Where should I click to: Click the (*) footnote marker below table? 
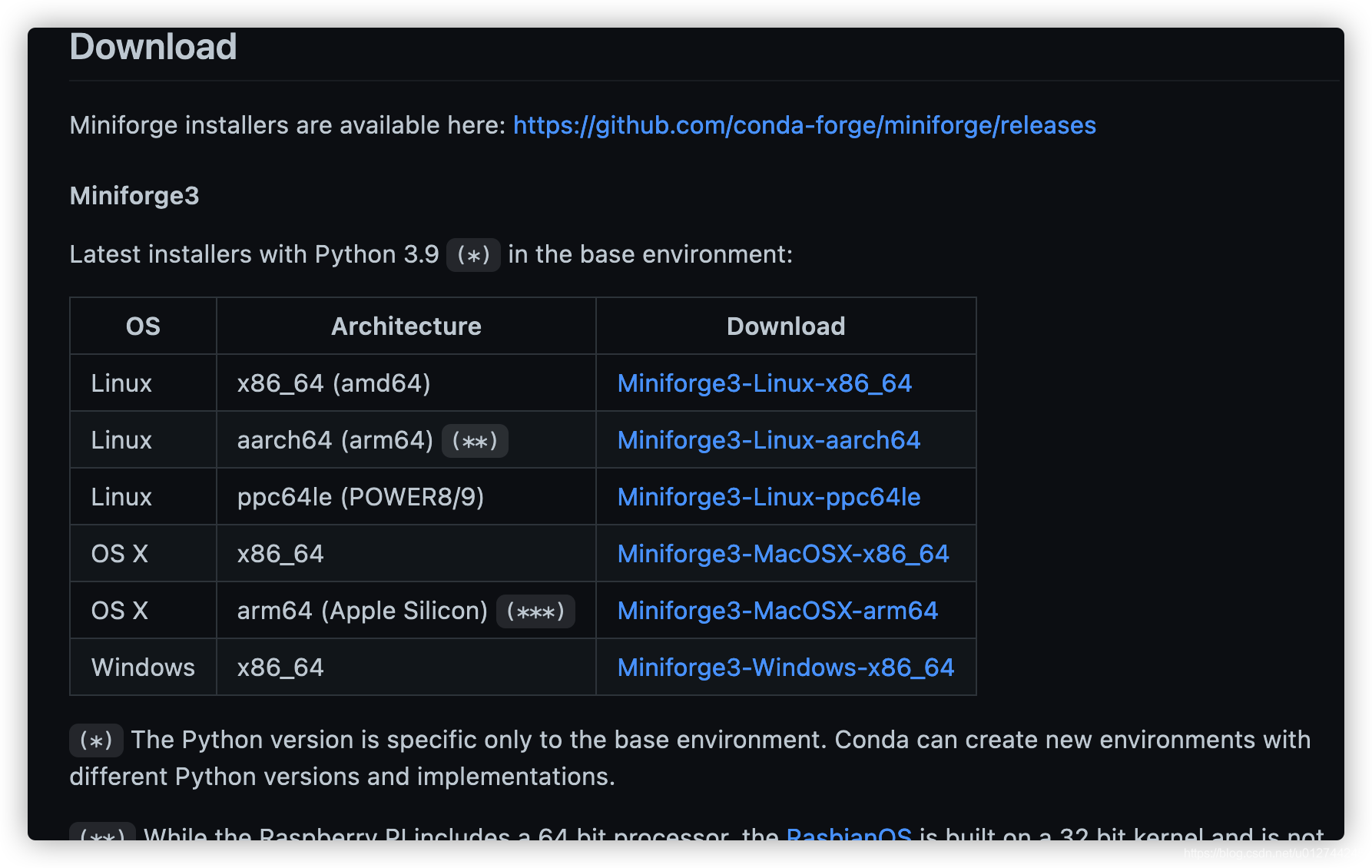pos(96,740)
